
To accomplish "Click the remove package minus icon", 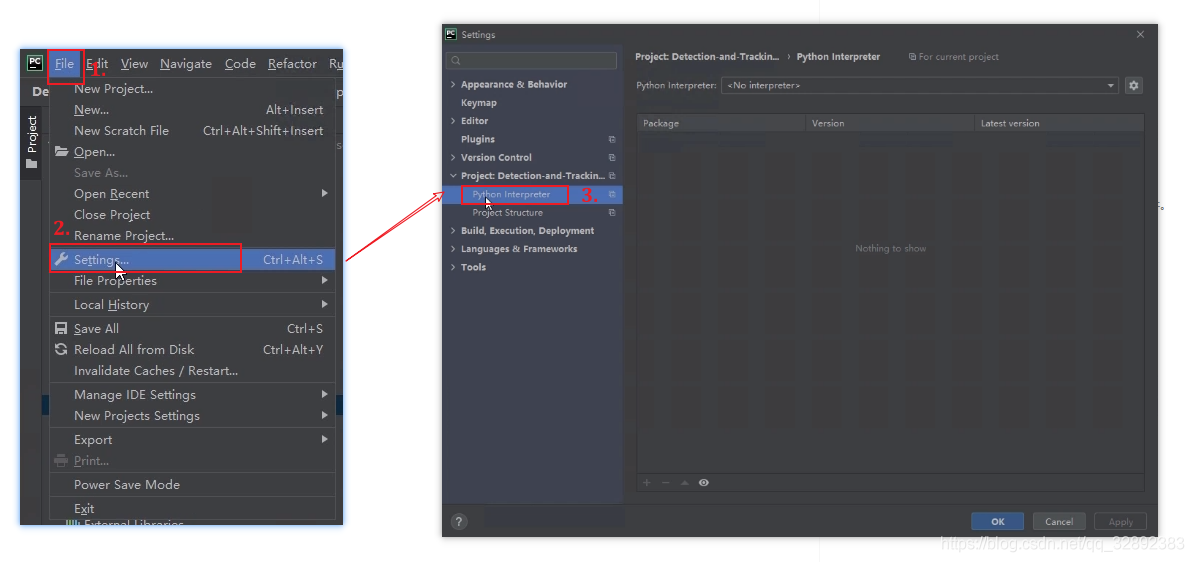I will point(666,483).
